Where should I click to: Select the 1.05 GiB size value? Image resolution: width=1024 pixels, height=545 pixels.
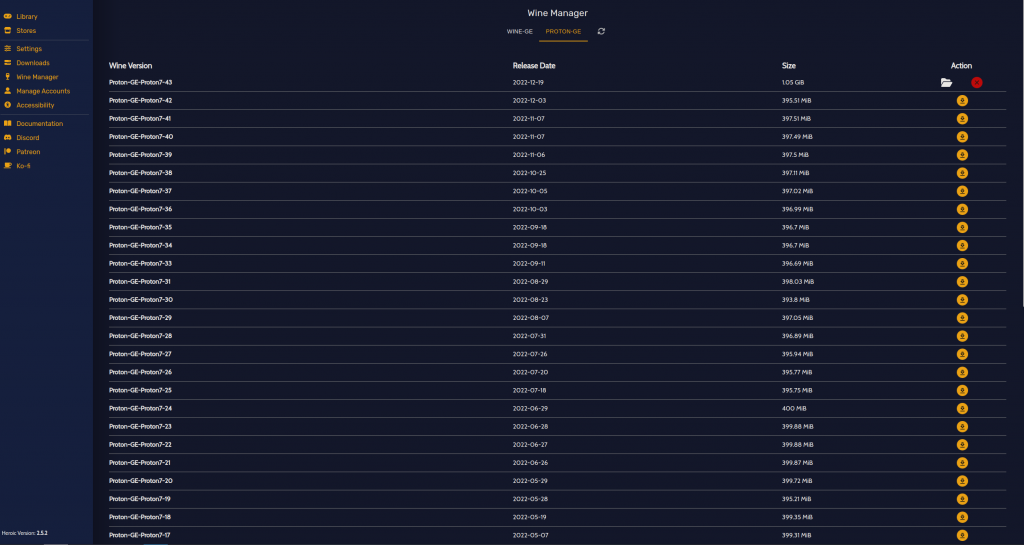click(x=793, y=82)
